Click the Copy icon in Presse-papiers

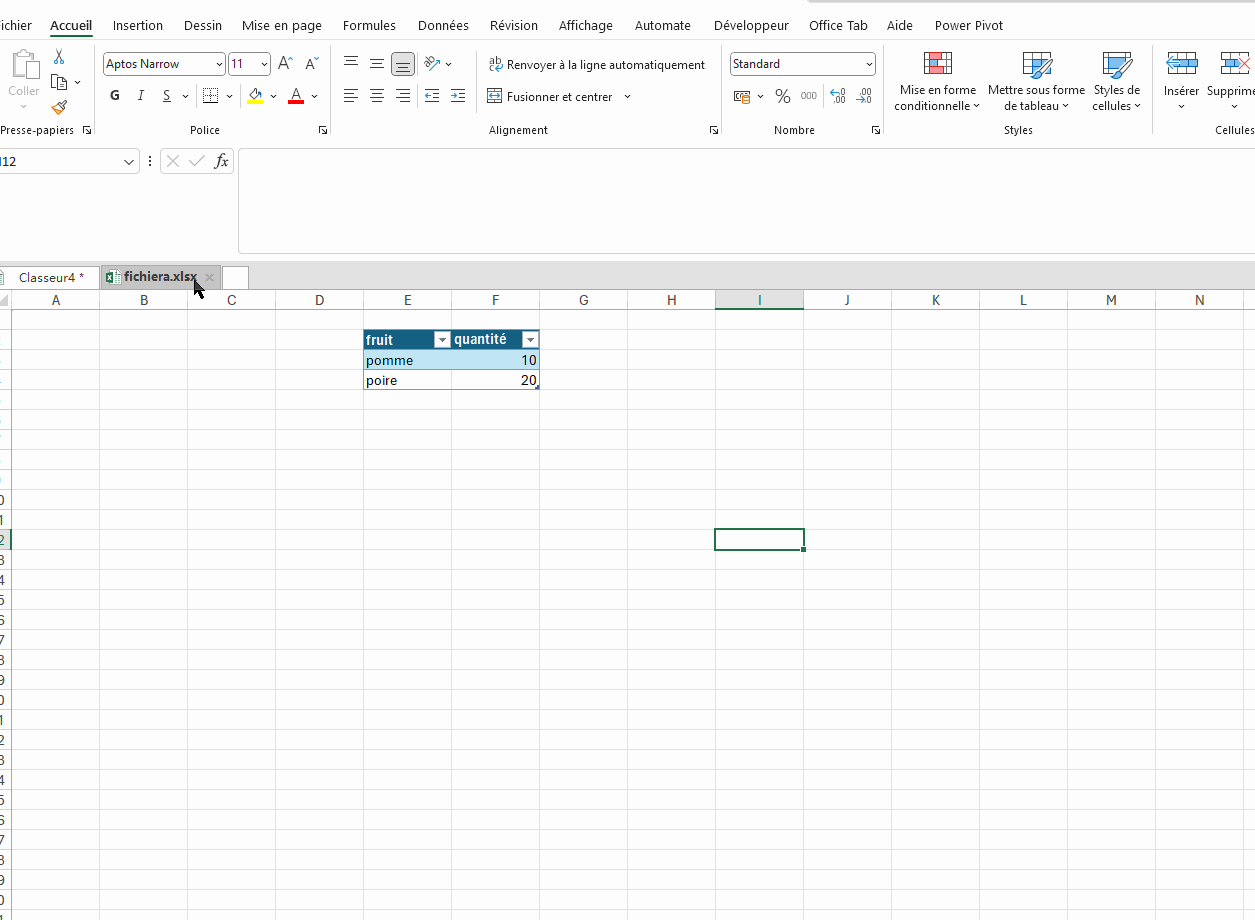coord(59,82)
